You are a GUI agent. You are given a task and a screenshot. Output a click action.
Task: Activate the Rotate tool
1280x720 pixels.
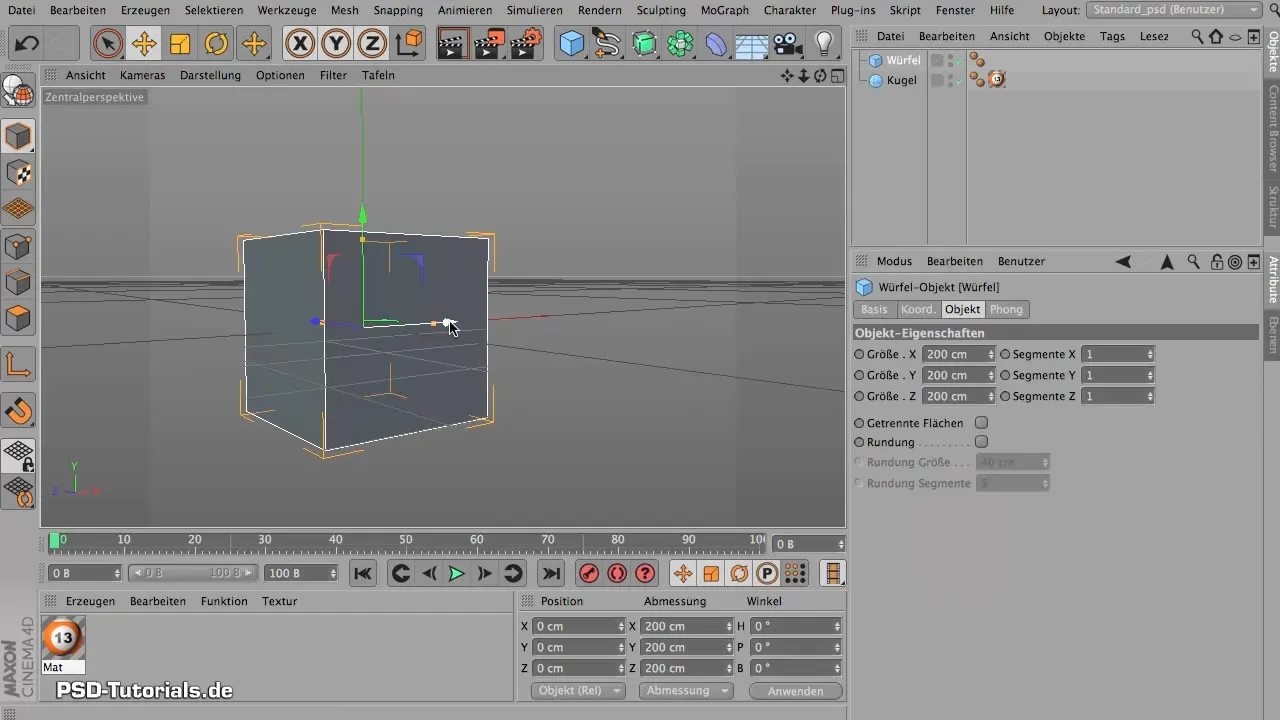pos(216,44)
